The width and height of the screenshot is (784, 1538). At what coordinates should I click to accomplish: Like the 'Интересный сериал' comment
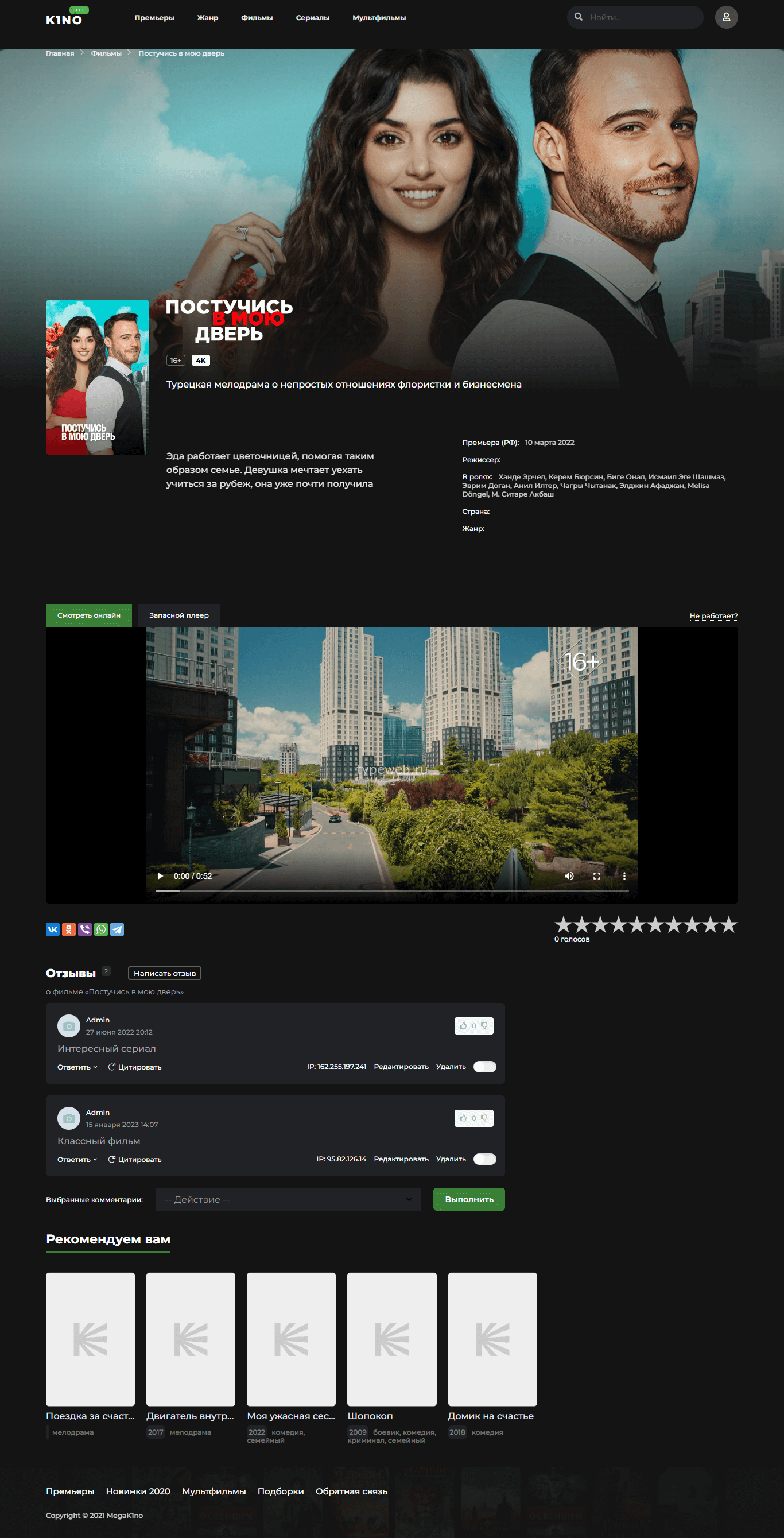(463, 1026)
